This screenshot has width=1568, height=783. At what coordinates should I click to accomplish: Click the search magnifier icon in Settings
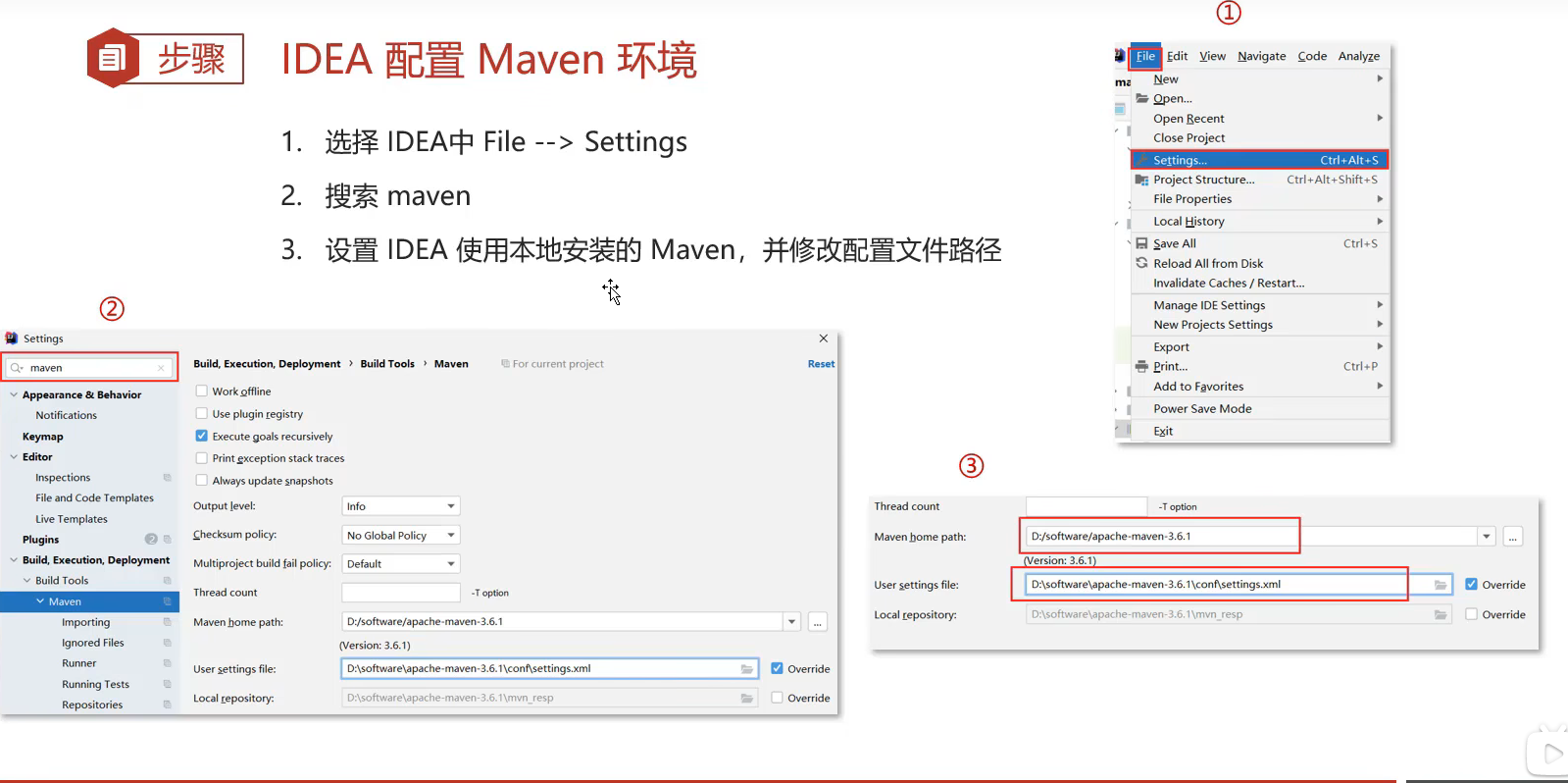[x=17, y=368]
